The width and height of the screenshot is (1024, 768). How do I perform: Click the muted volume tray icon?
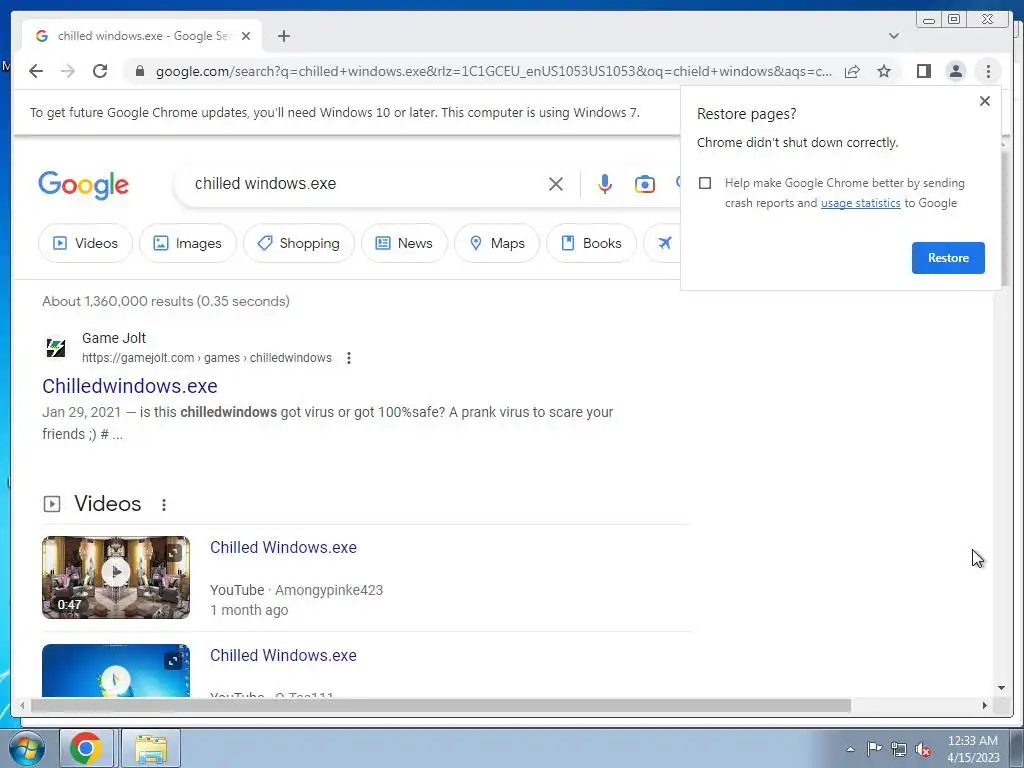click(923, 750)
